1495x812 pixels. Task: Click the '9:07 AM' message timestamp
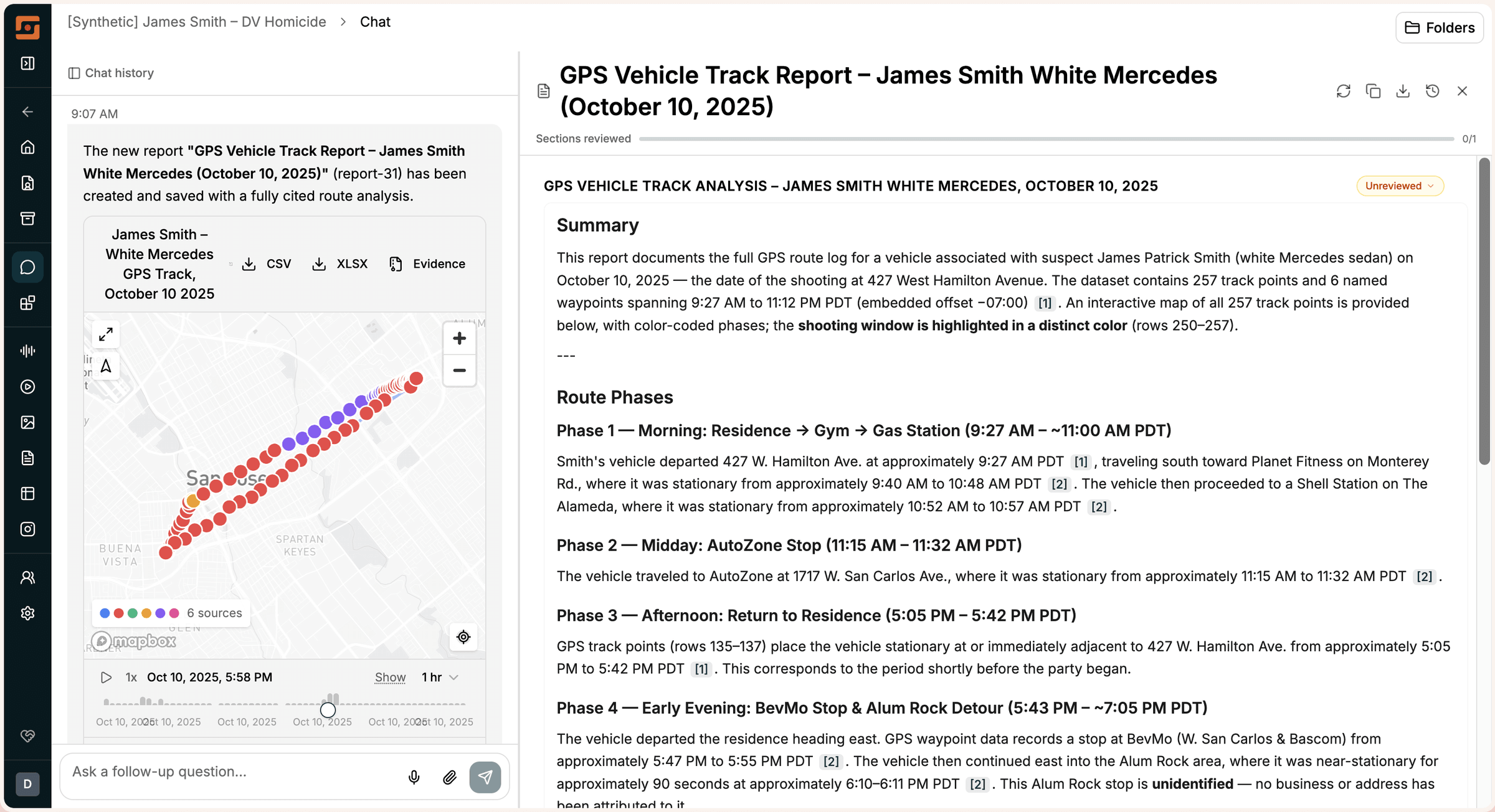(x=95, y=114)
